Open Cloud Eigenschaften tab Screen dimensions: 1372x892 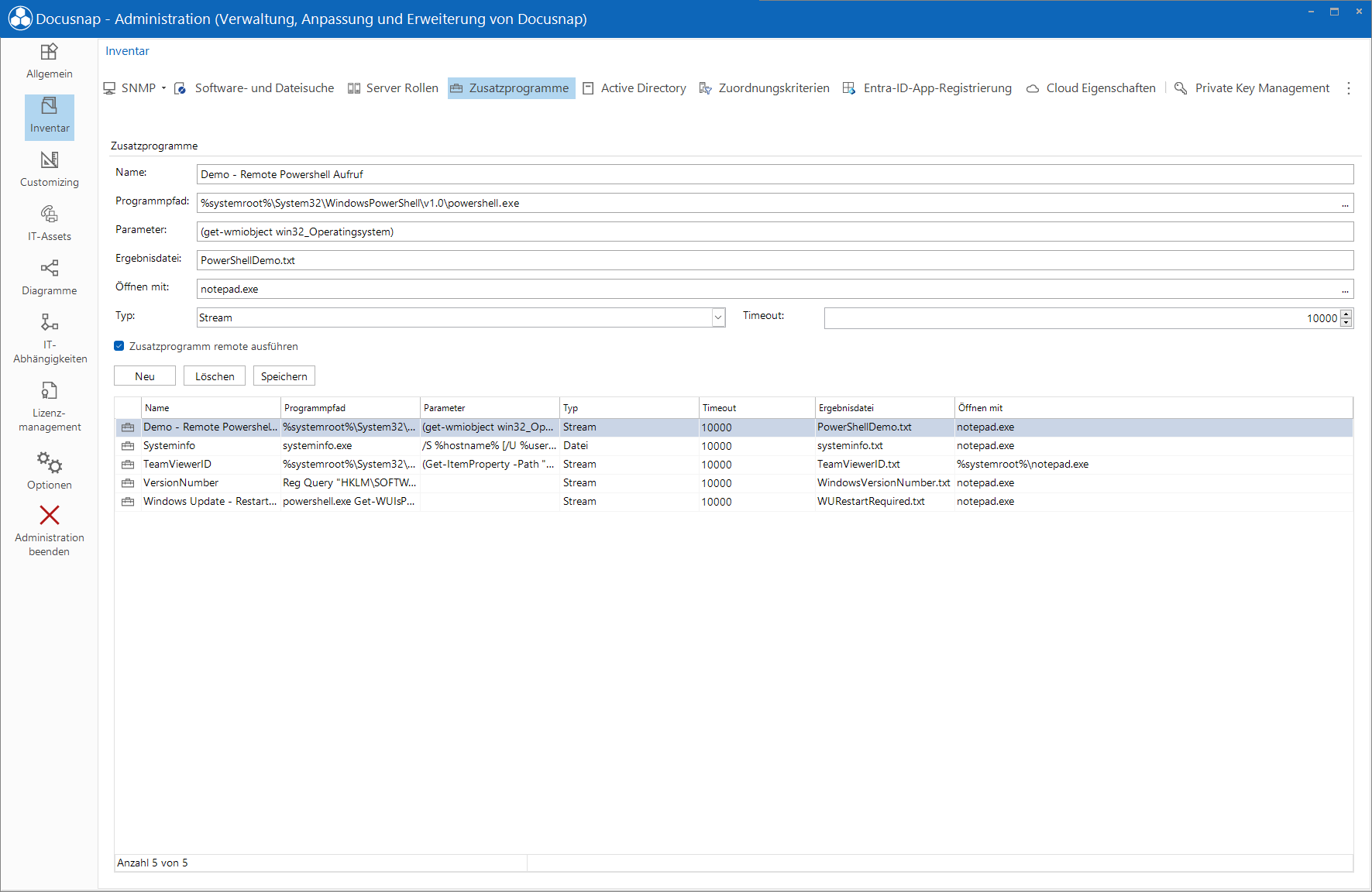coord(1091,88)
